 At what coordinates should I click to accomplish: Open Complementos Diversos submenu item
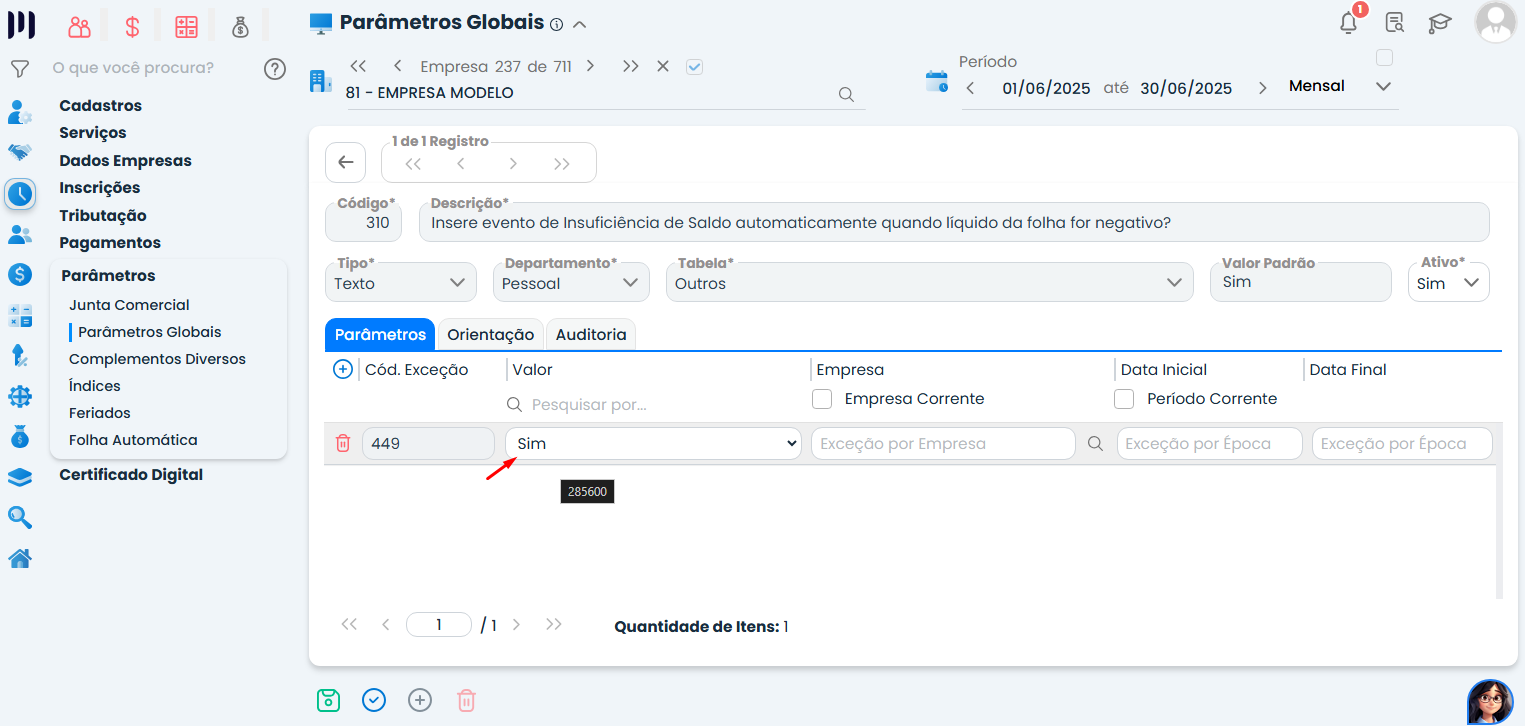pyautogui.click(x=157, y=359)
